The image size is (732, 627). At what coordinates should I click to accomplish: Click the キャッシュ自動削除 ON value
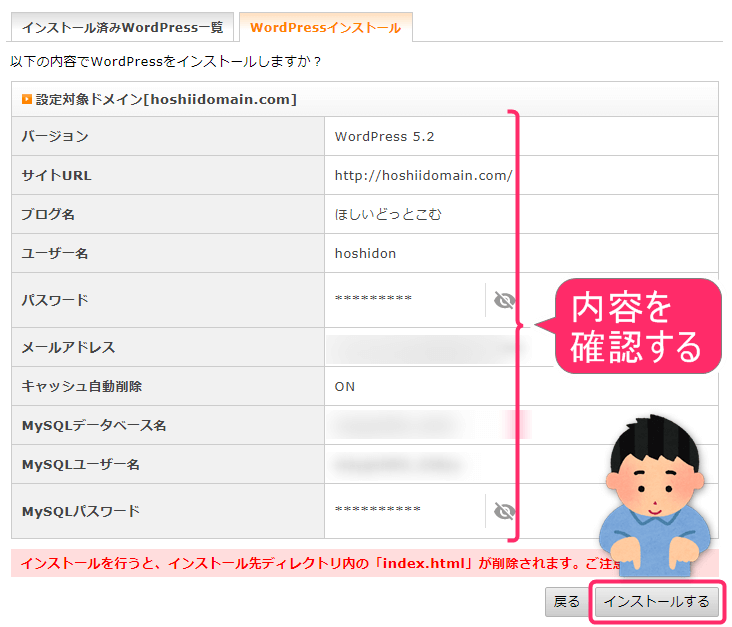[x=345, y=386]
